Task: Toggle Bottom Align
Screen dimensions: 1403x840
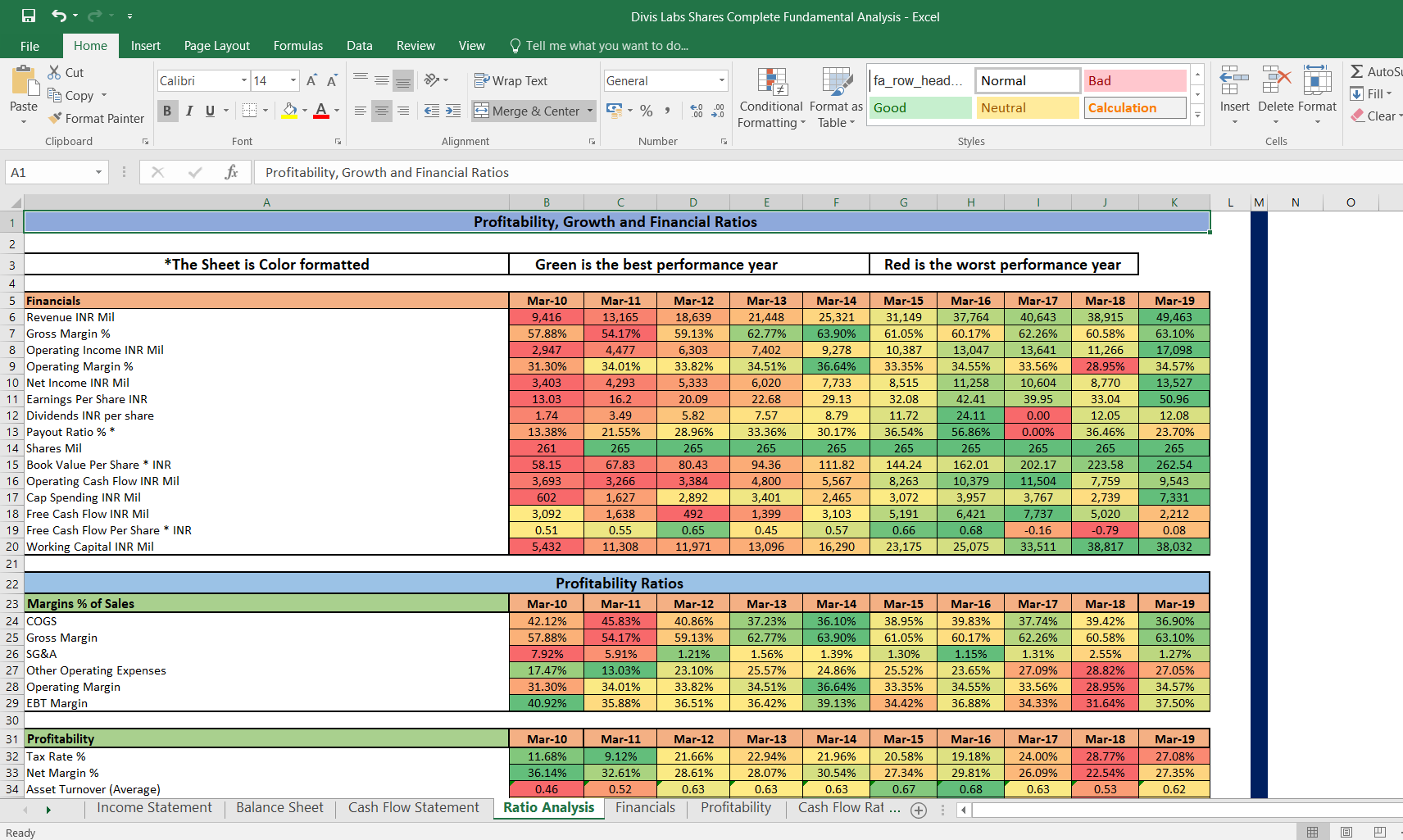Action: coord(402,80)
